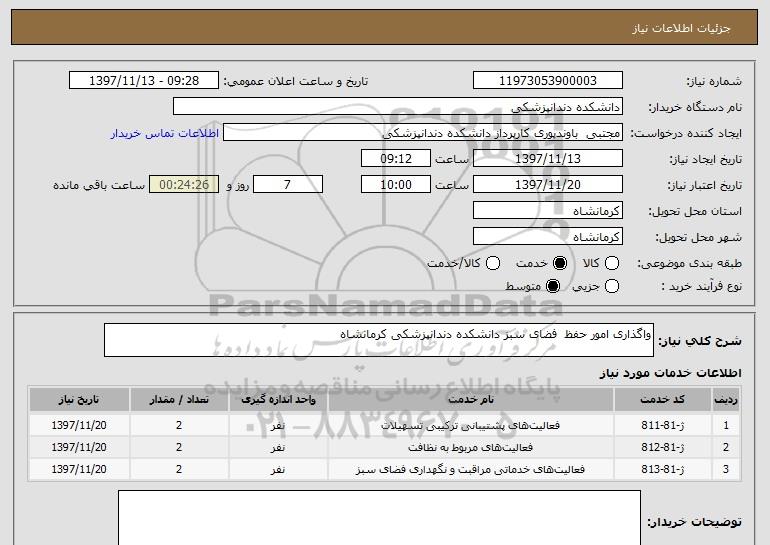Click the creation time field 09:12
Screen dimensions: 770x545
tap(396, 159)
